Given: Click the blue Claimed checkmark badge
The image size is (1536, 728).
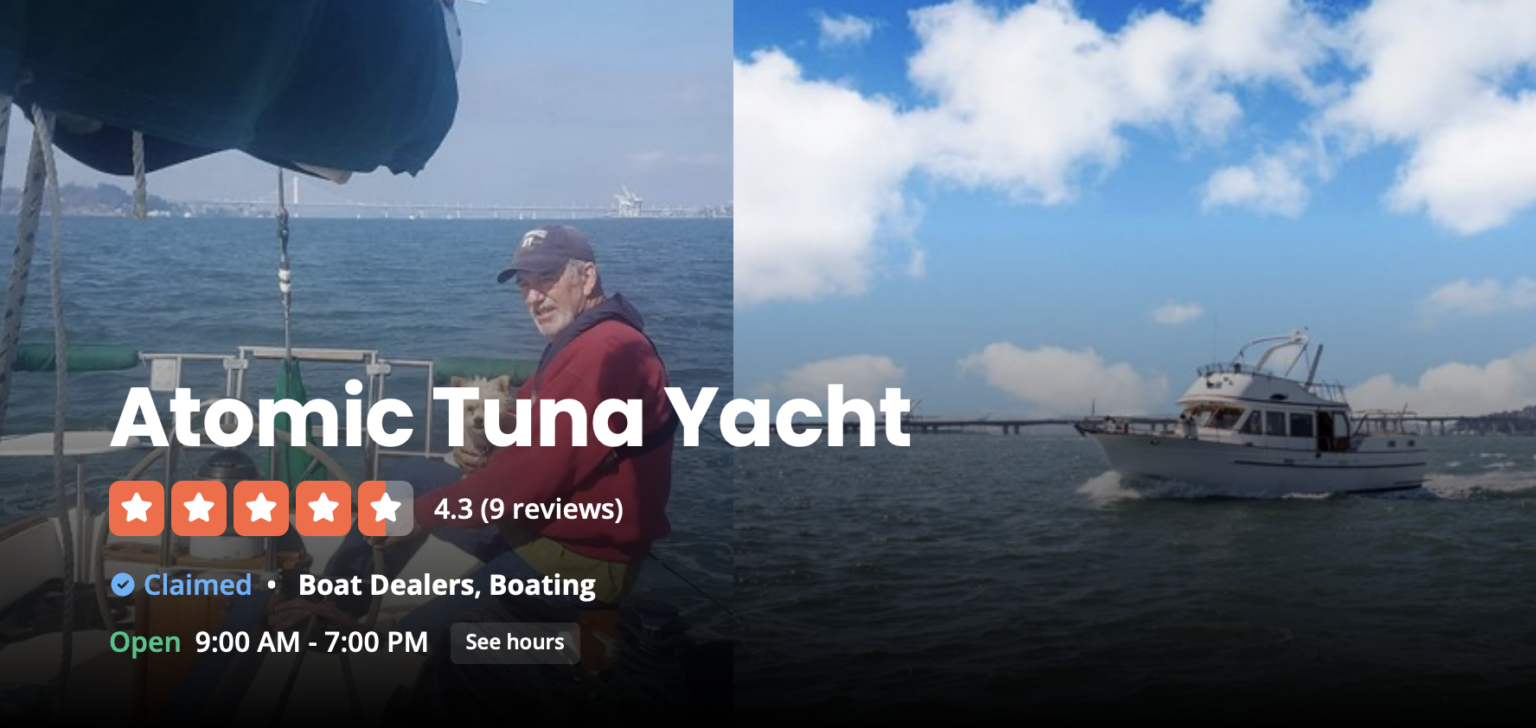Looking at the screenshot, I should [x=122, y=585].
